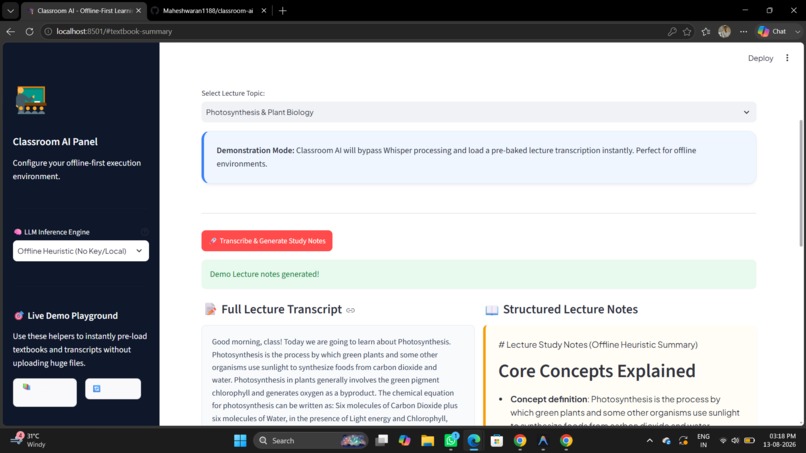This screenshot has height=453, width=806.
Task: Click anchor link icon beside Full Lecture Transcript
Action: [351, 310]
